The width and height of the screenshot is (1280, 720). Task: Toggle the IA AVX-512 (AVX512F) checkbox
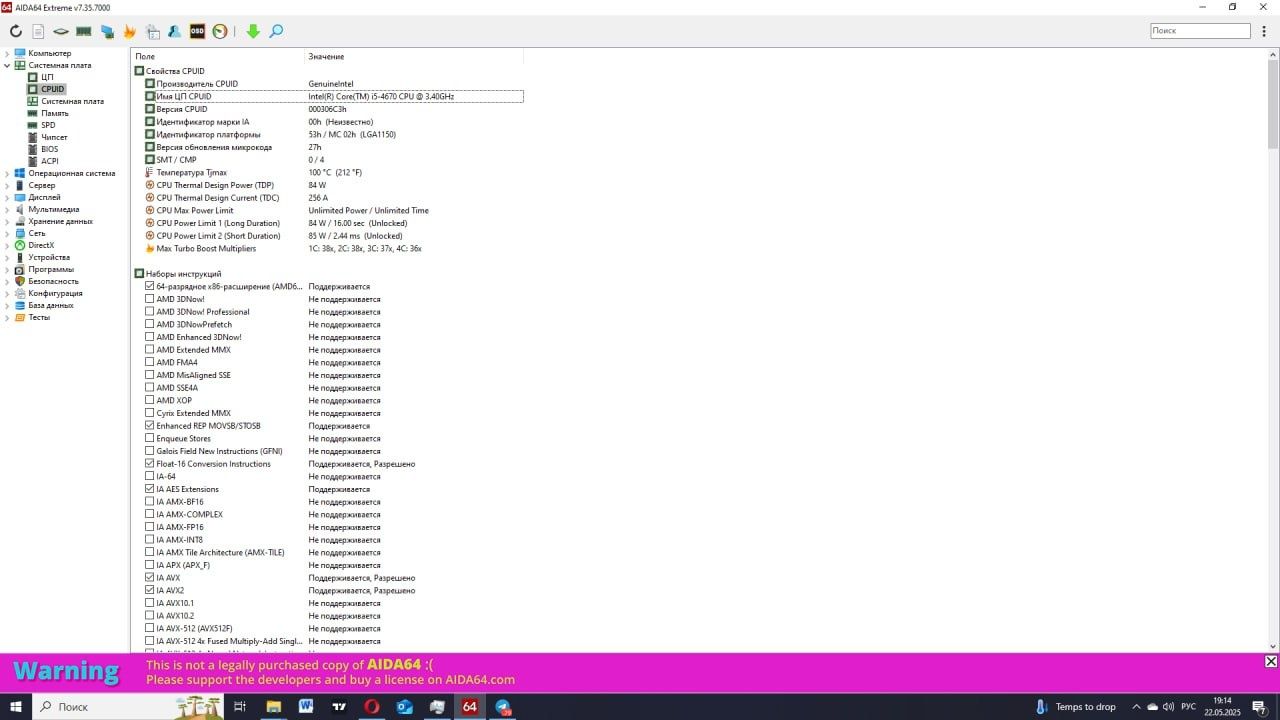point(149,628)
